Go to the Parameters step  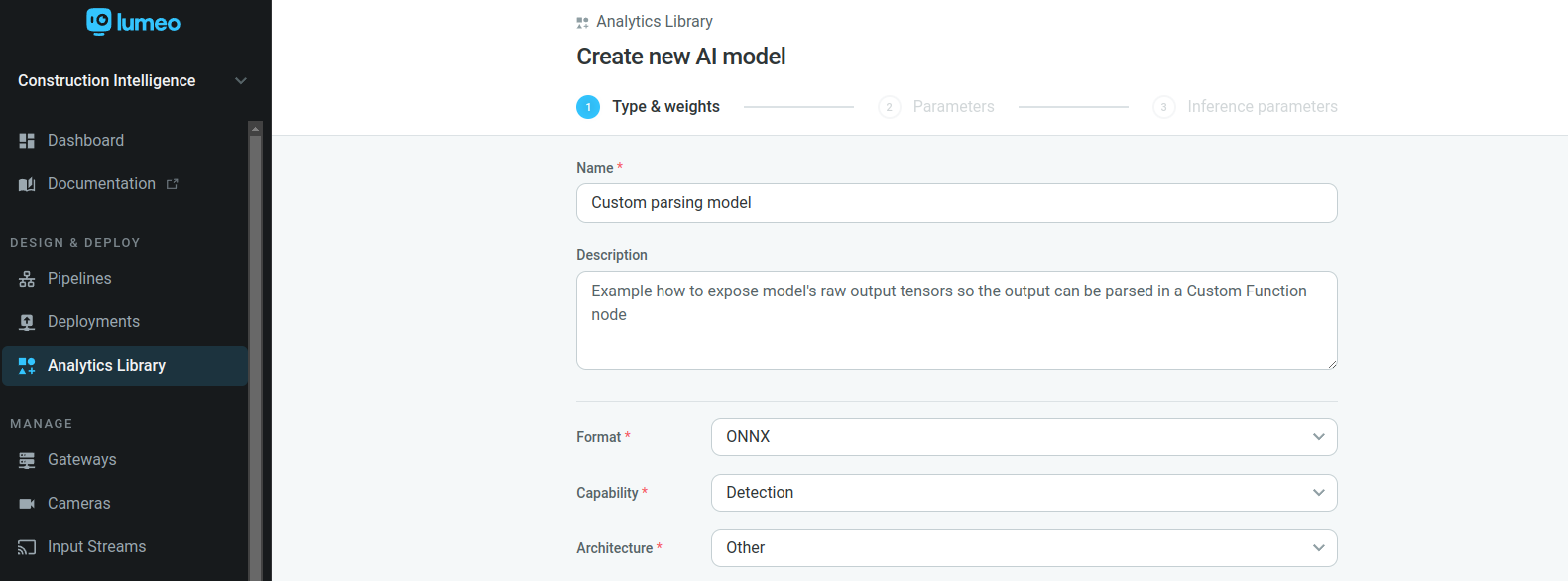[x=952, y=107]
